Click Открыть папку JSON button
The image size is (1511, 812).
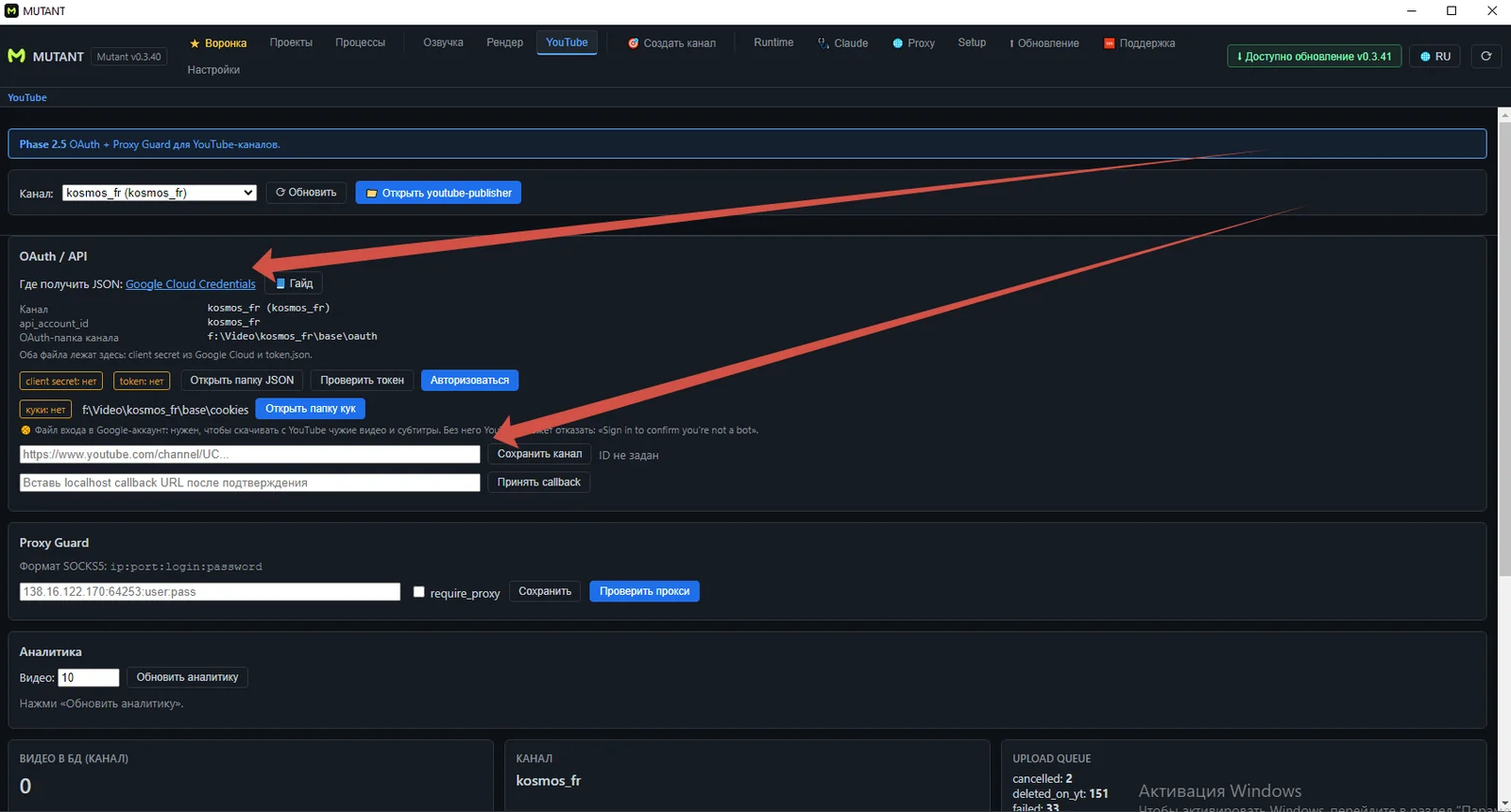242,381
